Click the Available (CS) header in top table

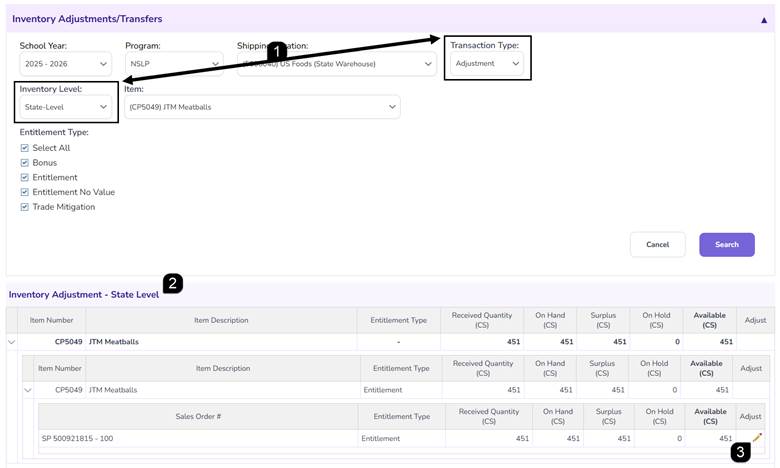709,320
